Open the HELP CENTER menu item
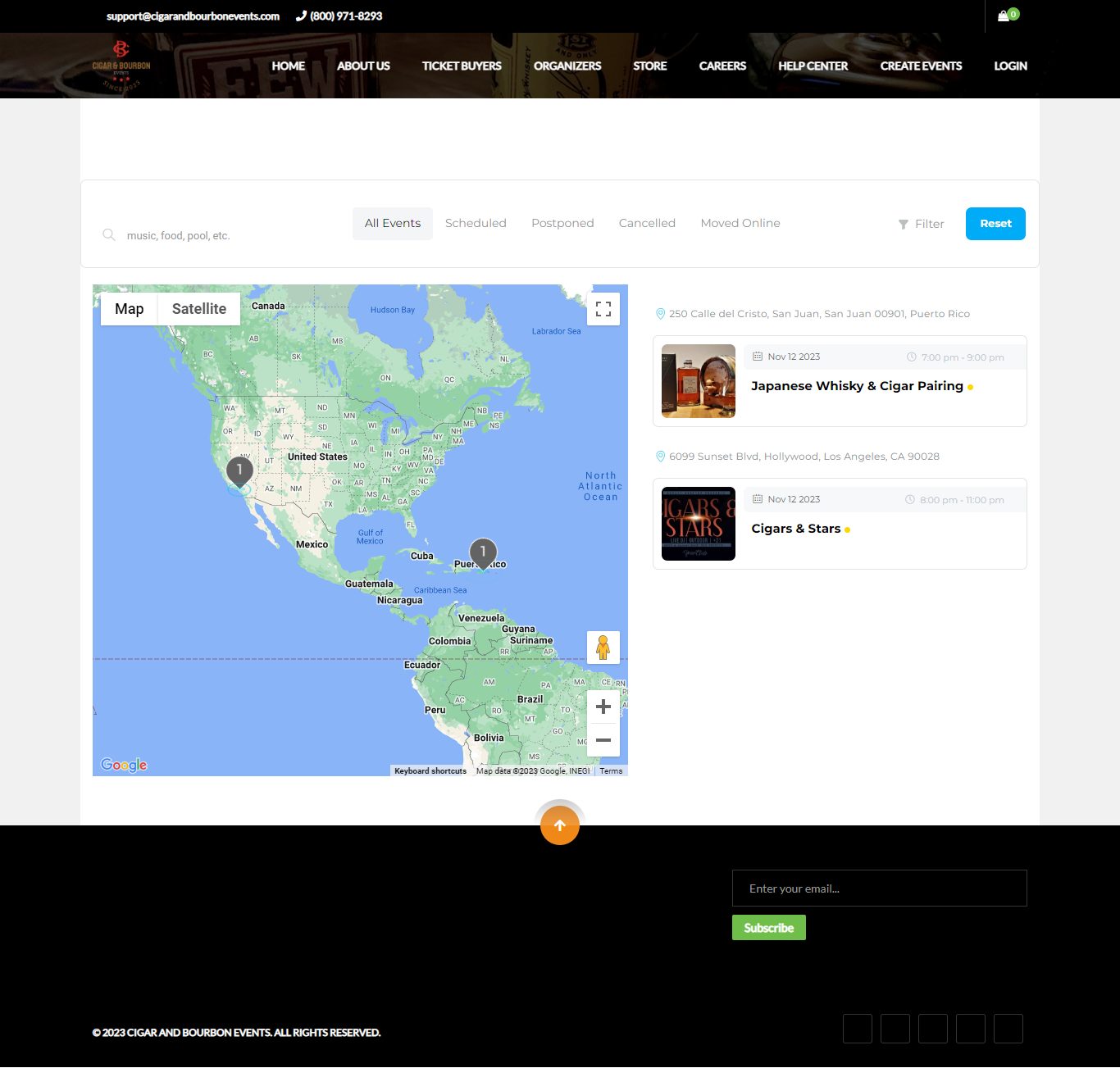The image size is (1120, 1068). tap(813, 66)
